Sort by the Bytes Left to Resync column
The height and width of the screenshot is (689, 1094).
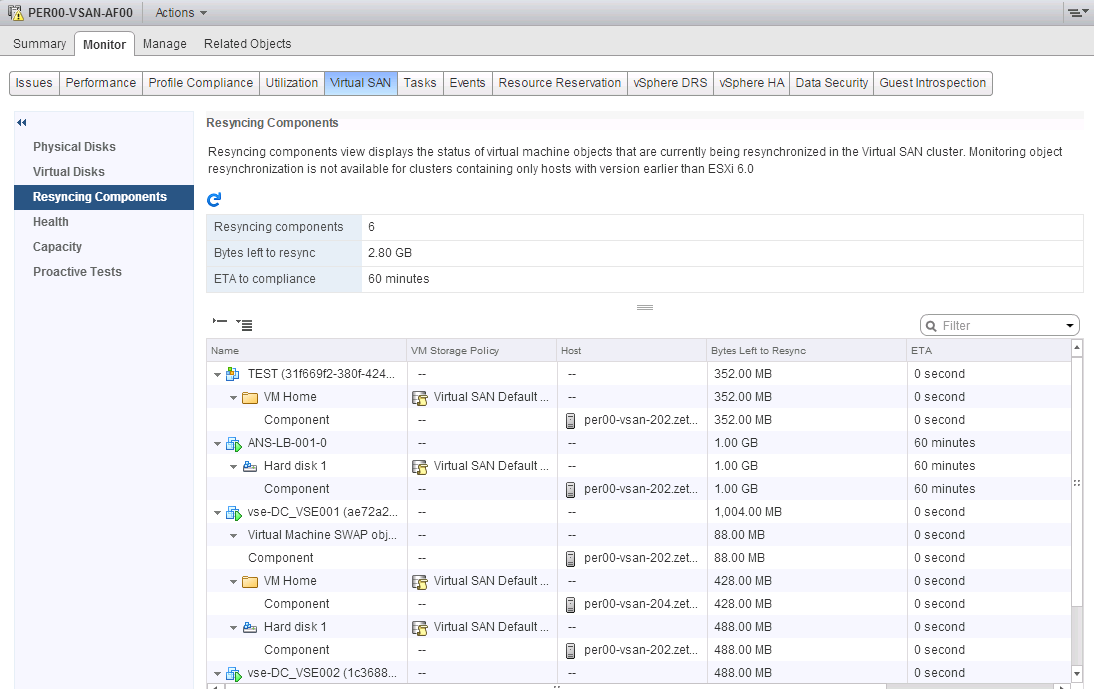[806, 351]
